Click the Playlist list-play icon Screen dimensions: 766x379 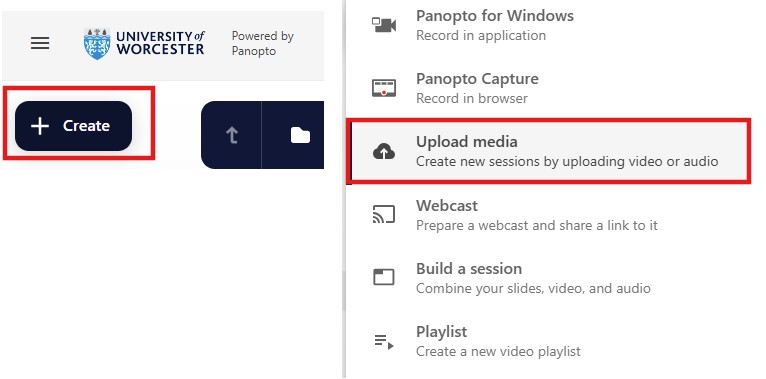pos(384,341)
